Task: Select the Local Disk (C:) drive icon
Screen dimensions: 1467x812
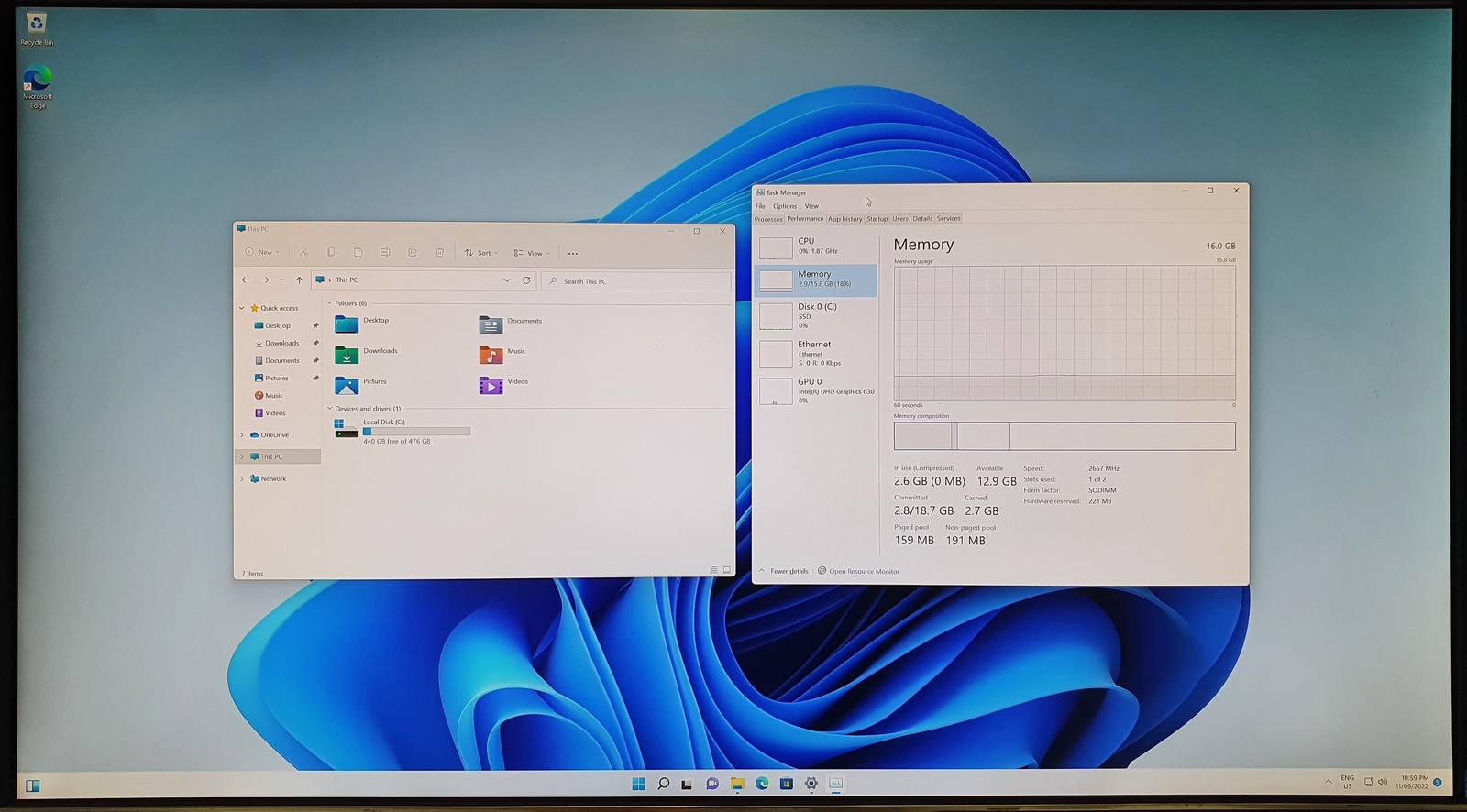Action: [x=346, y=428]
